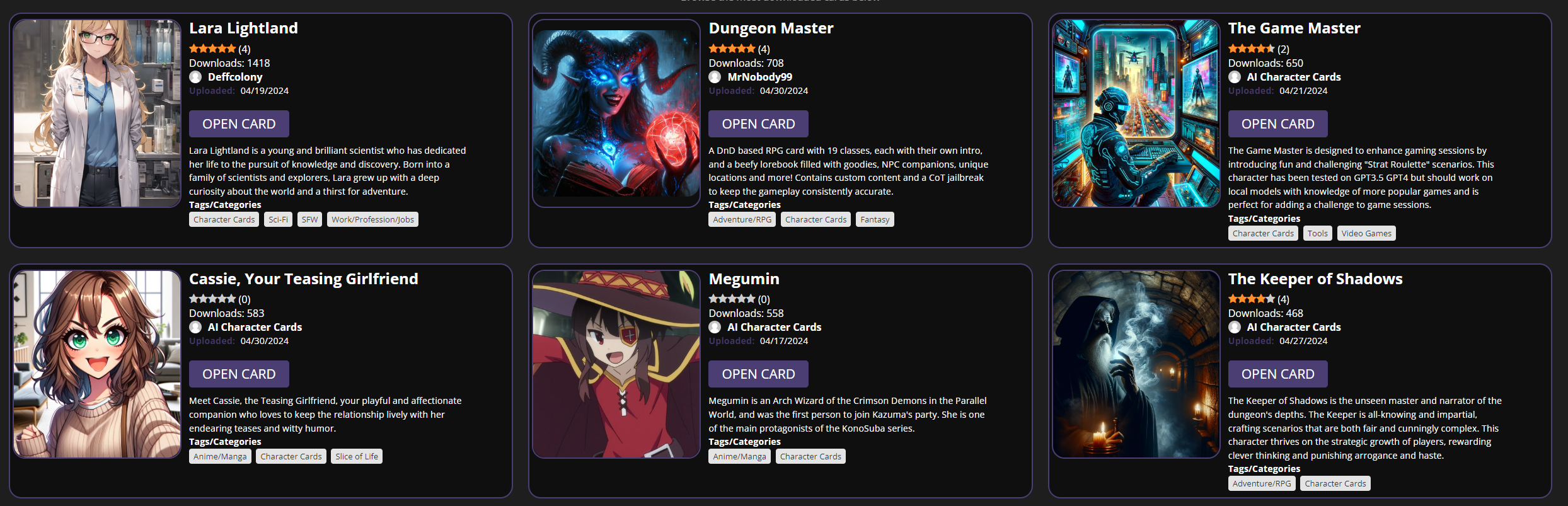Screen dimensions: 1568x506
Task: Click the avatar icon on Cassie's card
Action: click(x=195, y=327)
